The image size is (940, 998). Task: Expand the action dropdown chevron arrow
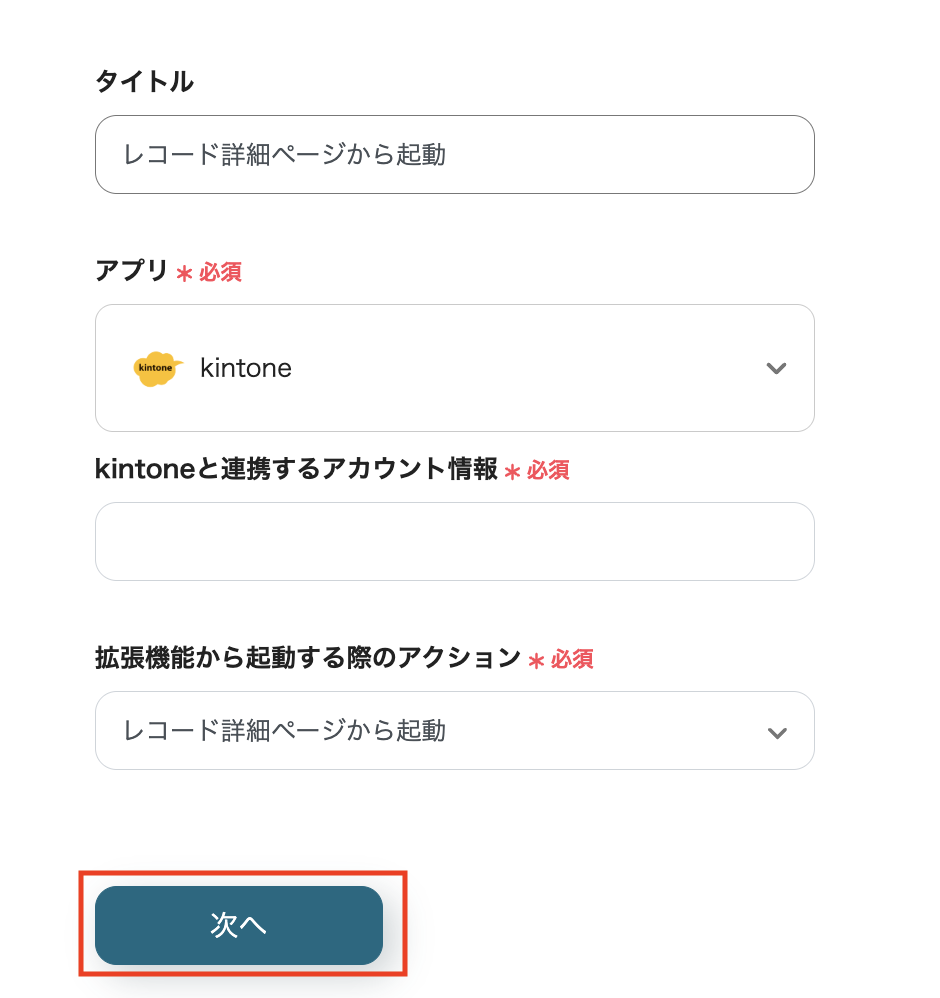click(x=776, y=732)
